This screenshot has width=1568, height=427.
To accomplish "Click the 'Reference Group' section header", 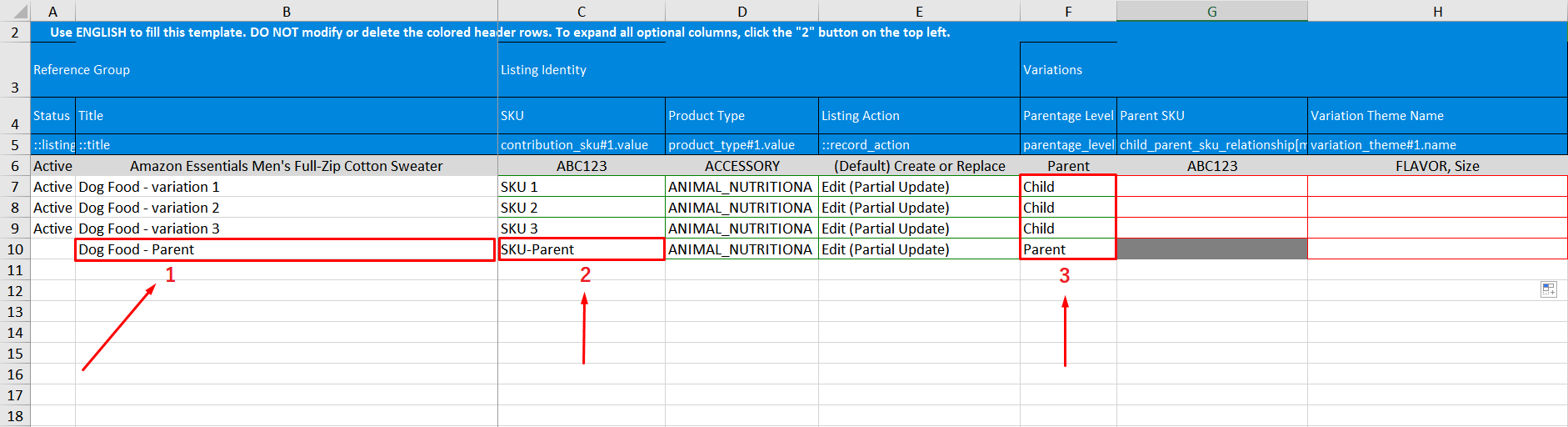I will point(264,70).
